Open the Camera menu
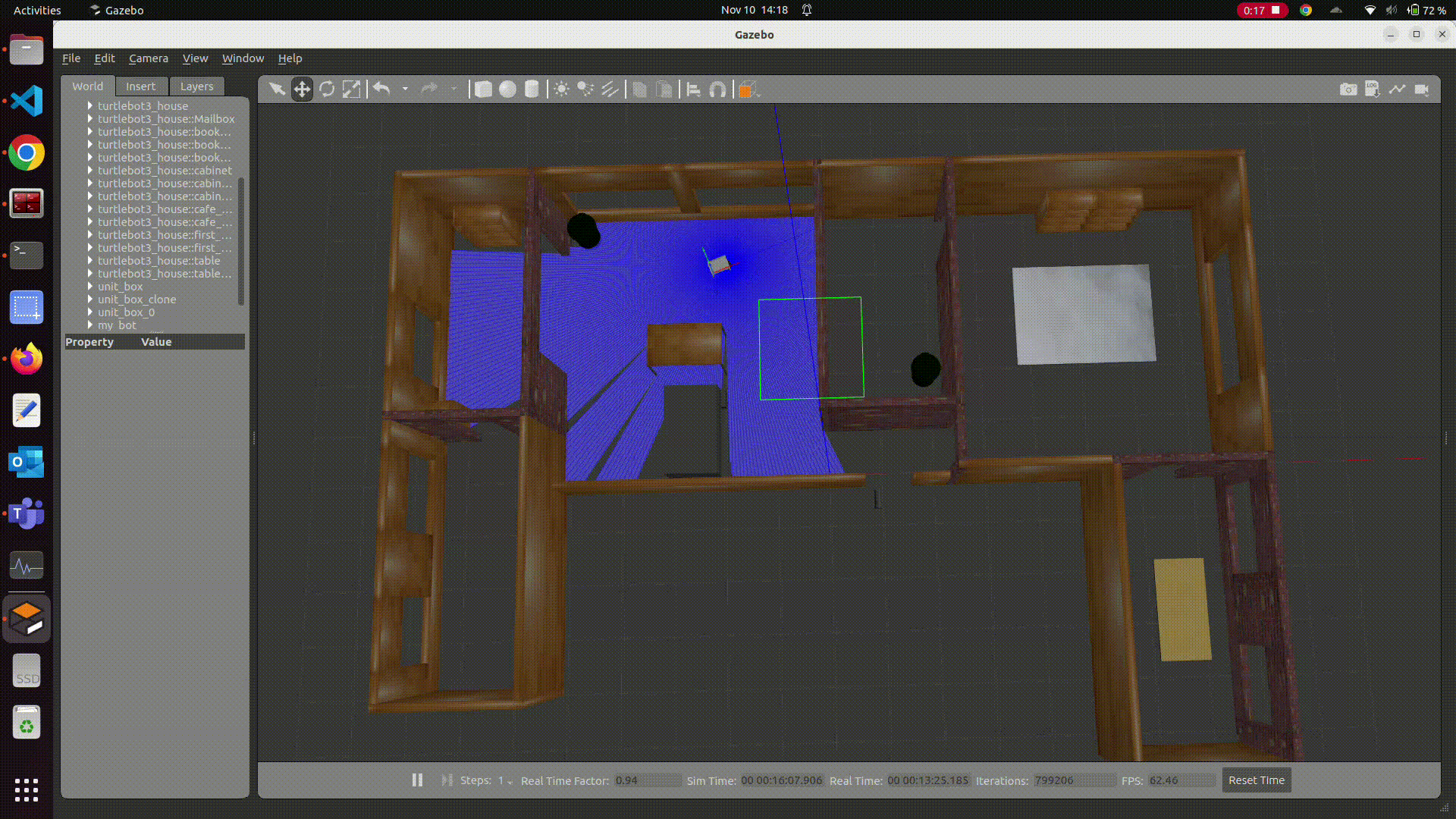This screenshot has height=819, width=1456. click(x=148, y=58)
